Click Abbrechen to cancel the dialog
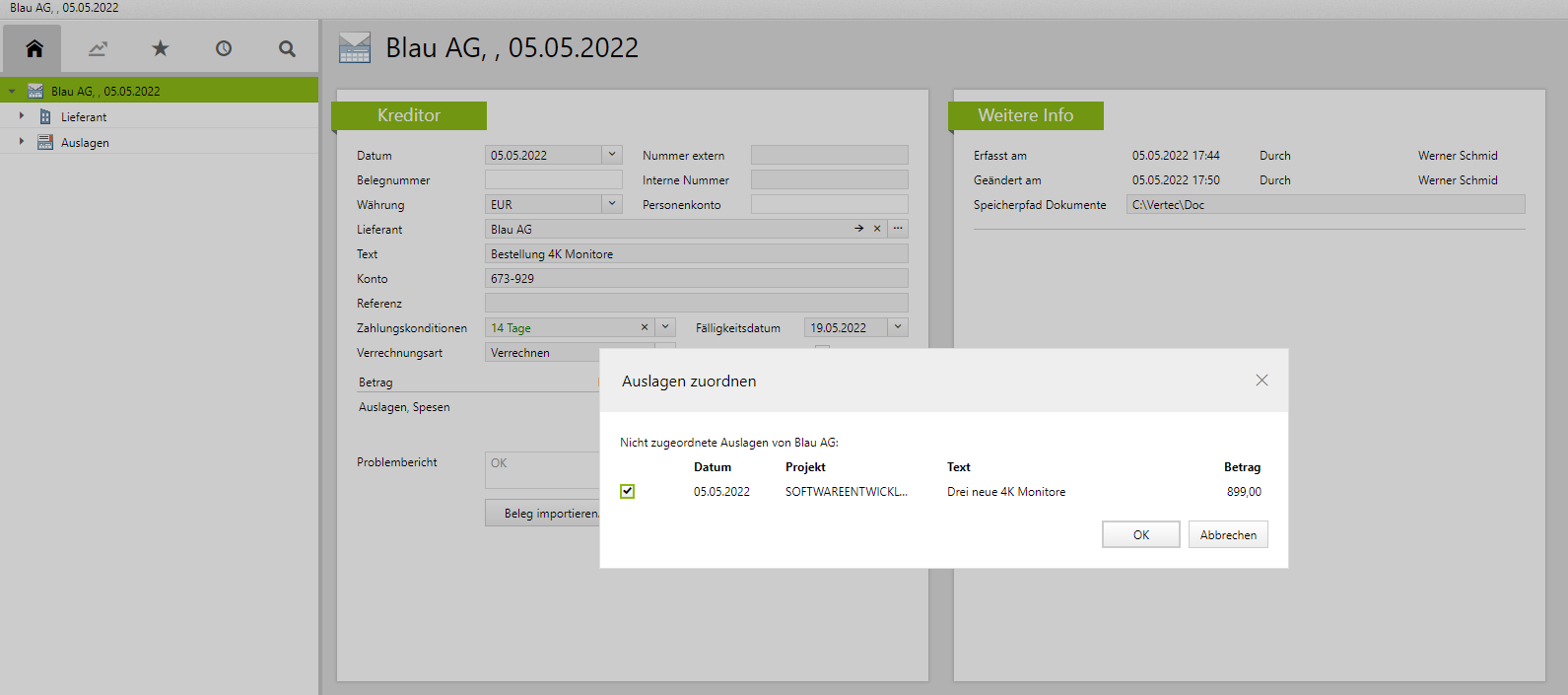Viewport: 1568px width, 695px height. point(1228,534)
